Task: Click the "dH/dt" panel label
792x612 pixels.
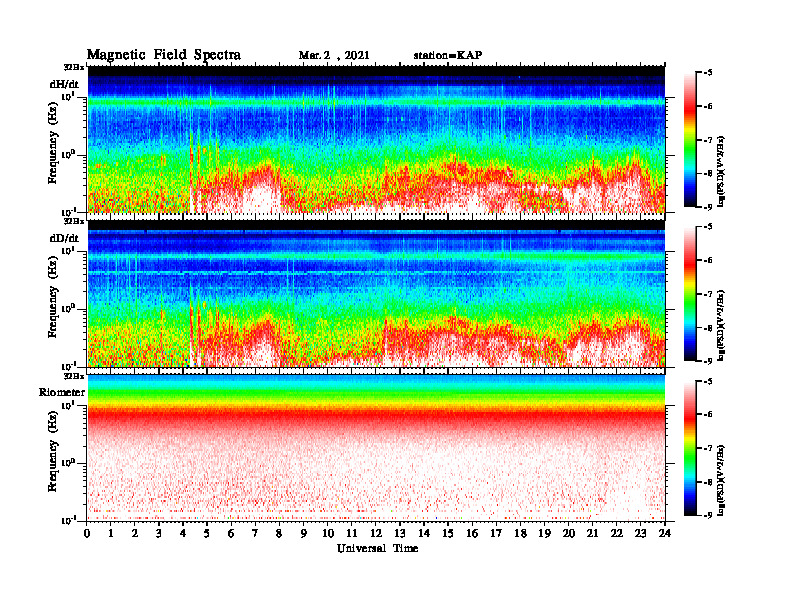Action: click(64, 84)
